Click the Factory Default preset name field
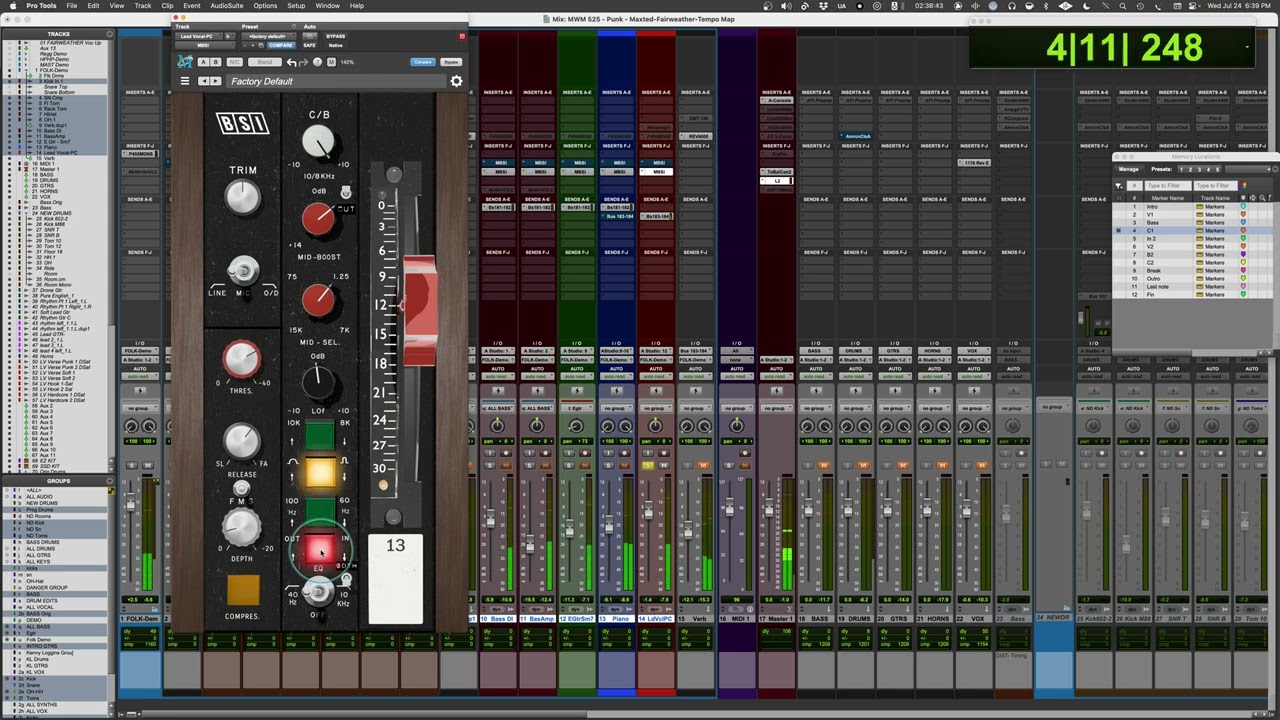Screen dimensions: 1280x720 [x=335, y=81]
